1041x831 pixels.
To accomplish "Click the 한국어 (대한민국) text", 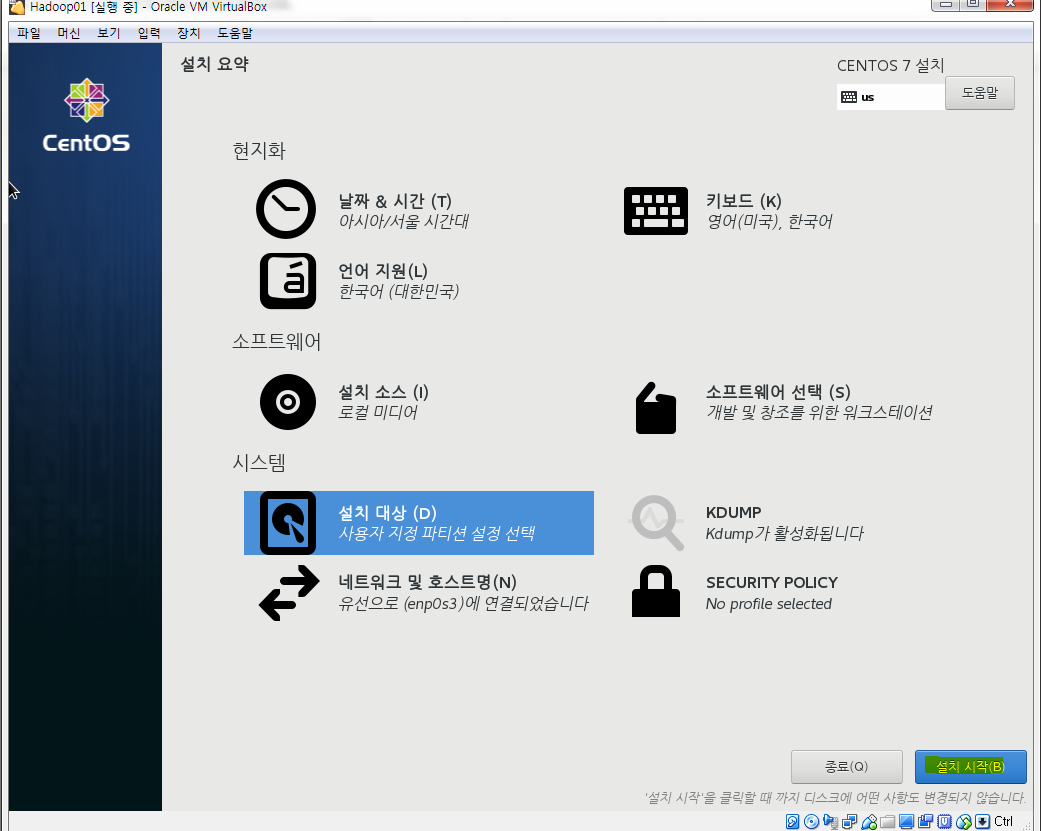I will (x=399, y=291).
